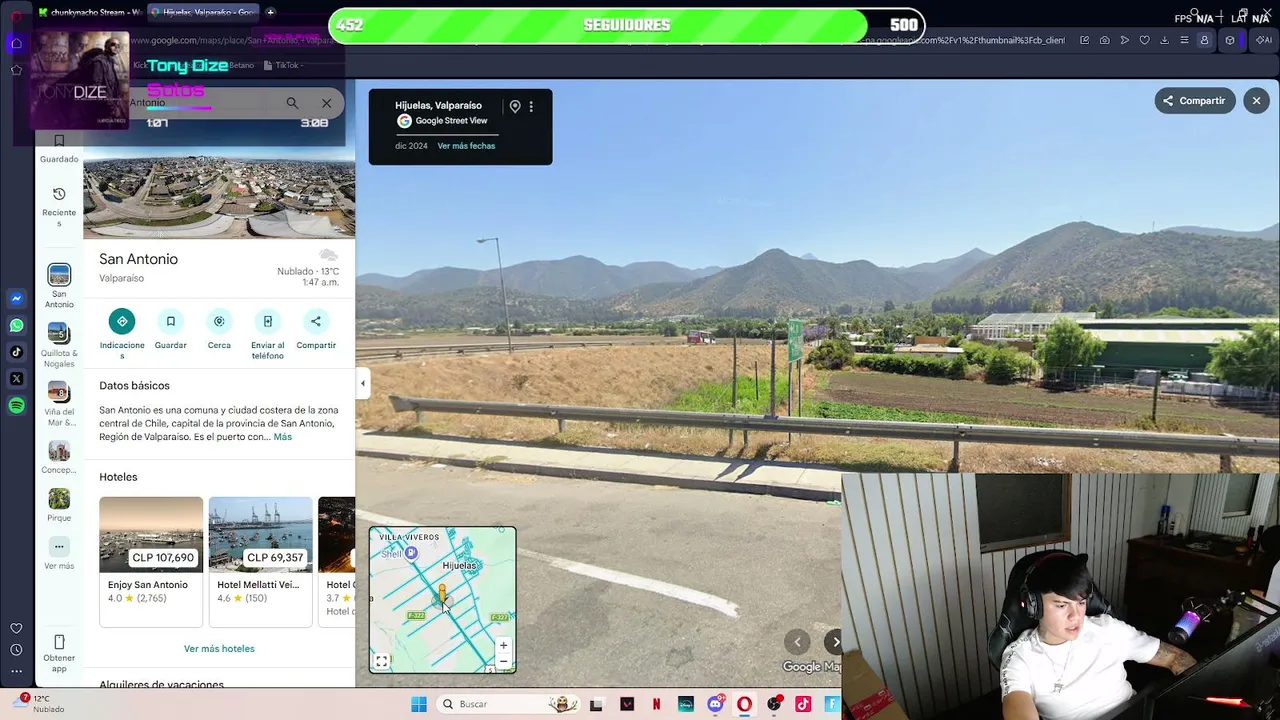Click Ver más hoteles link

coord(219,649)
